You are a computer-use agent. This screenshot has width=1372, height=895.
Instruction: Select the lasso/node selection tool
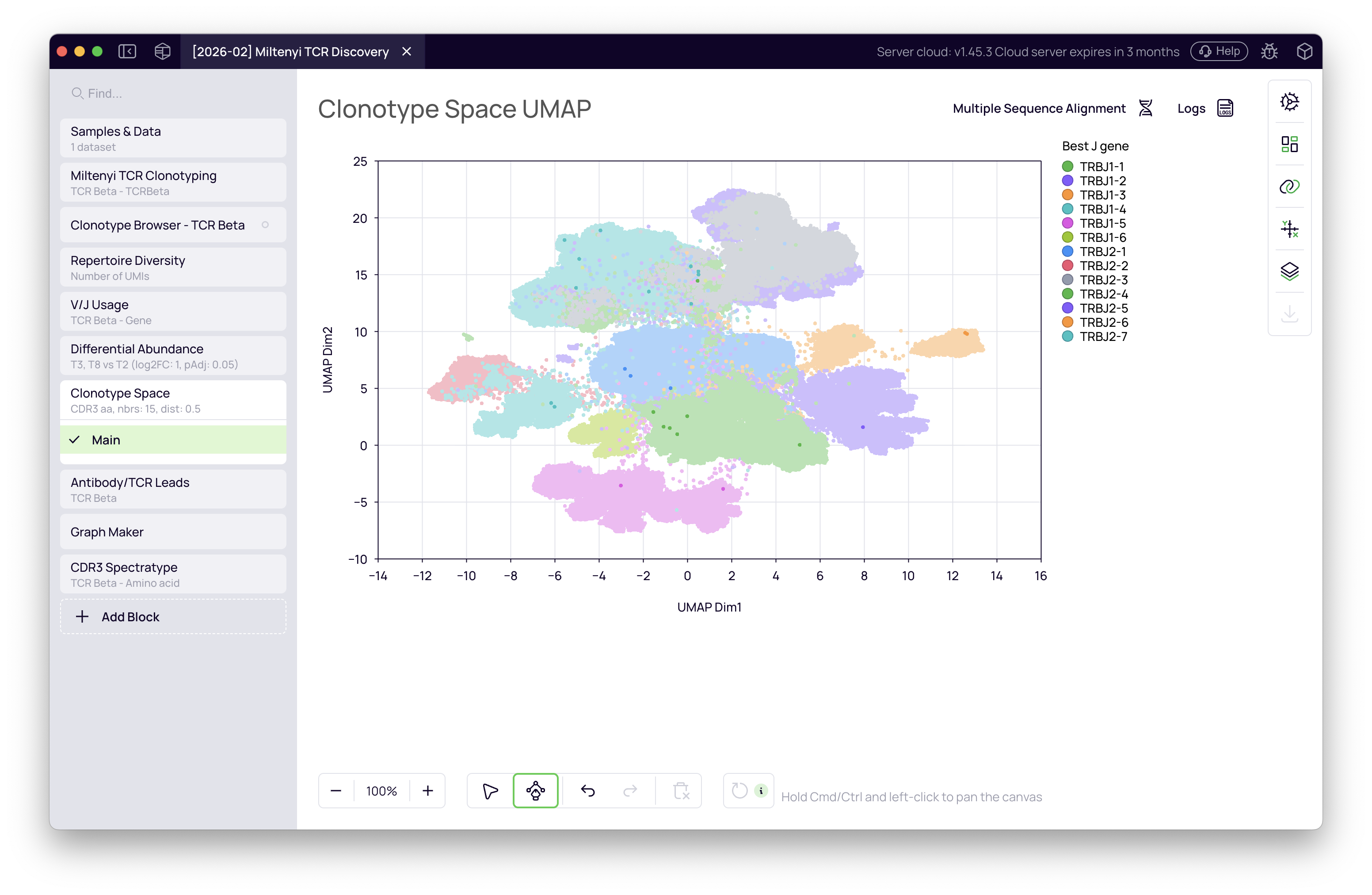pos(535,791)
